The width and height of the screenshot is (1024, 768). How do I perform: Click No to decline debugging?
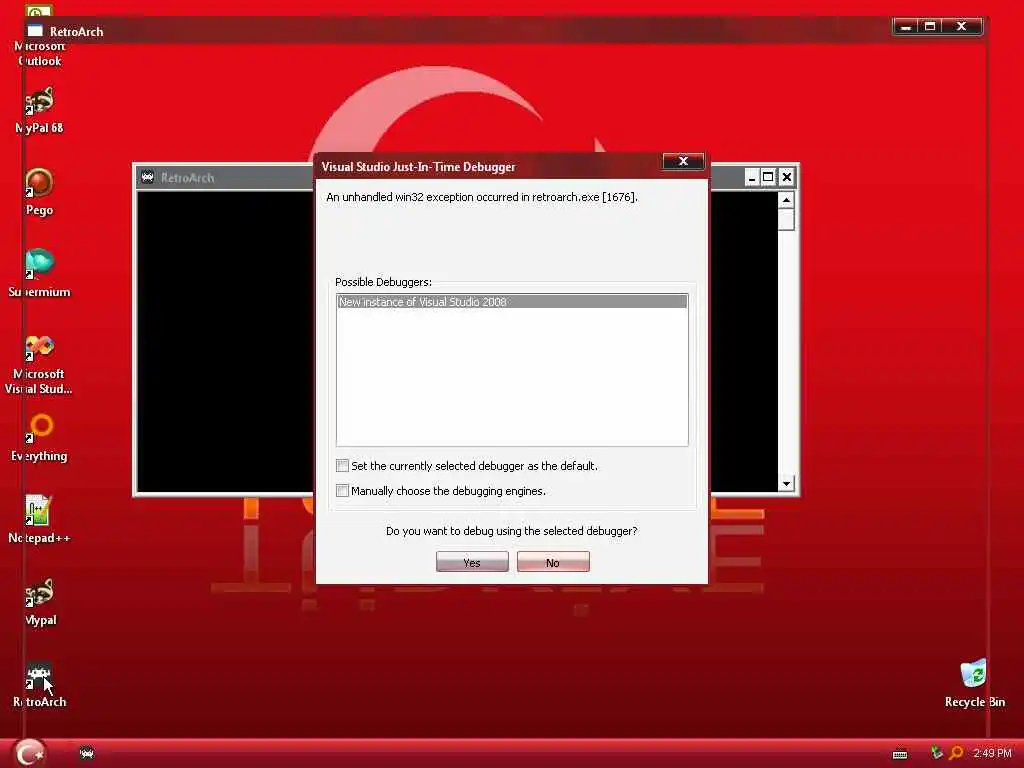coord(553,562)
